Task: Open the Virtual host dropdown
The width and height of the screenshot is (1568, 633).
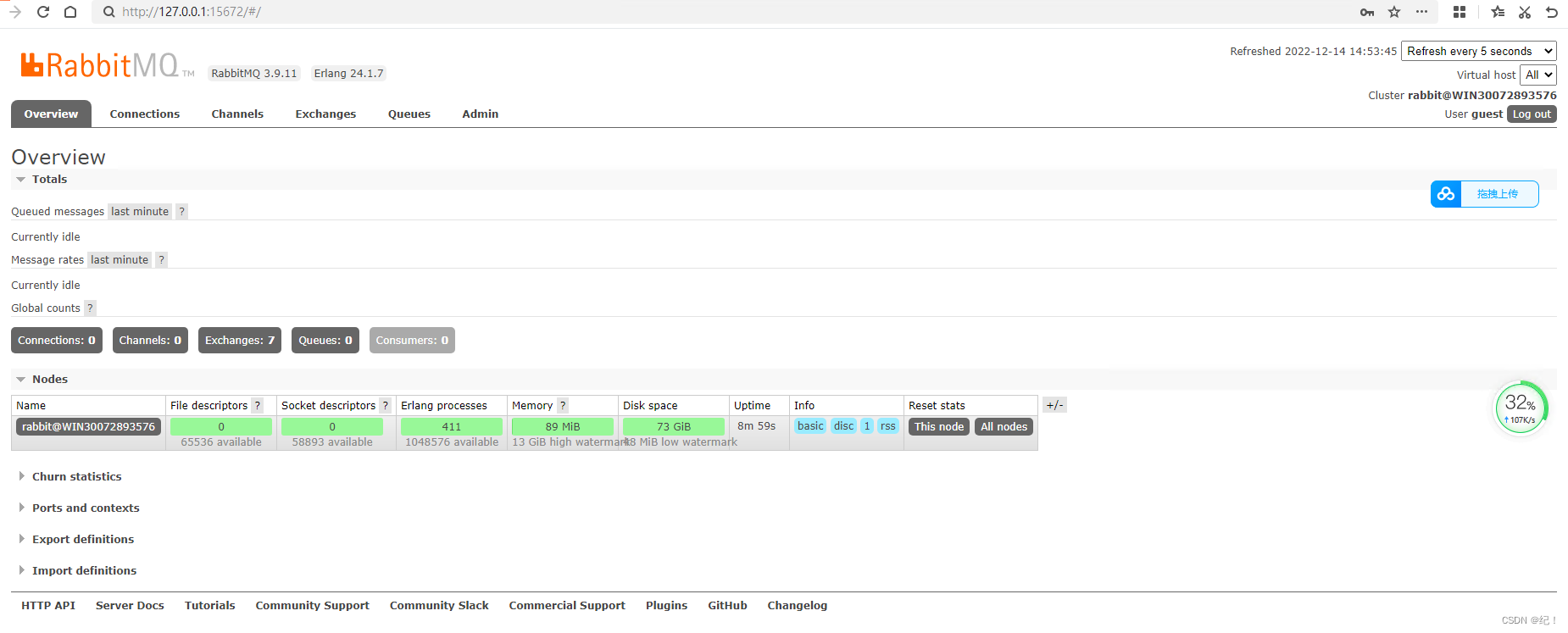Action: coord(1537,75)
